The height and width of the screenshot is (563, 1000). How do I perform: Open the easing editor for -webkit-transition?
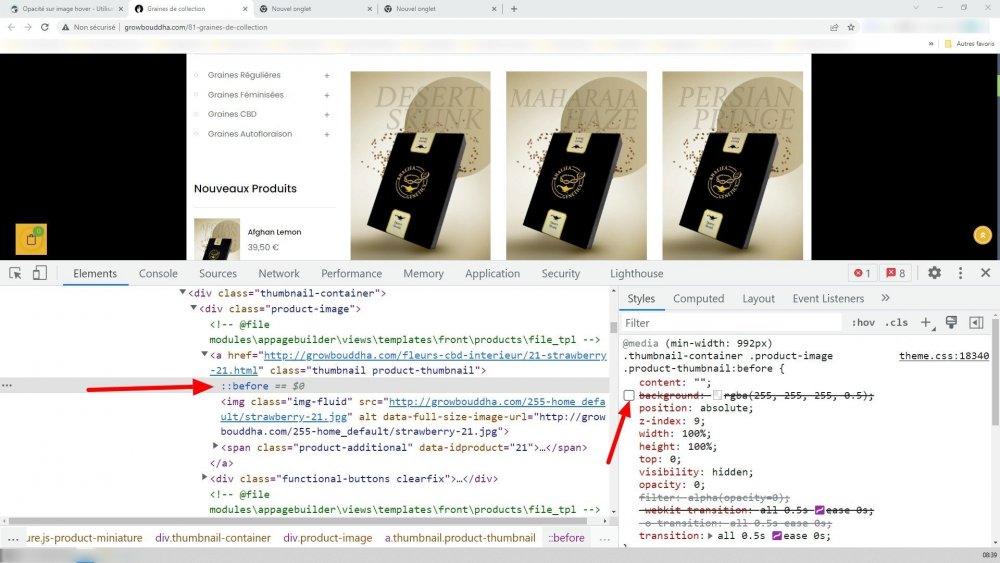[820, 510]
